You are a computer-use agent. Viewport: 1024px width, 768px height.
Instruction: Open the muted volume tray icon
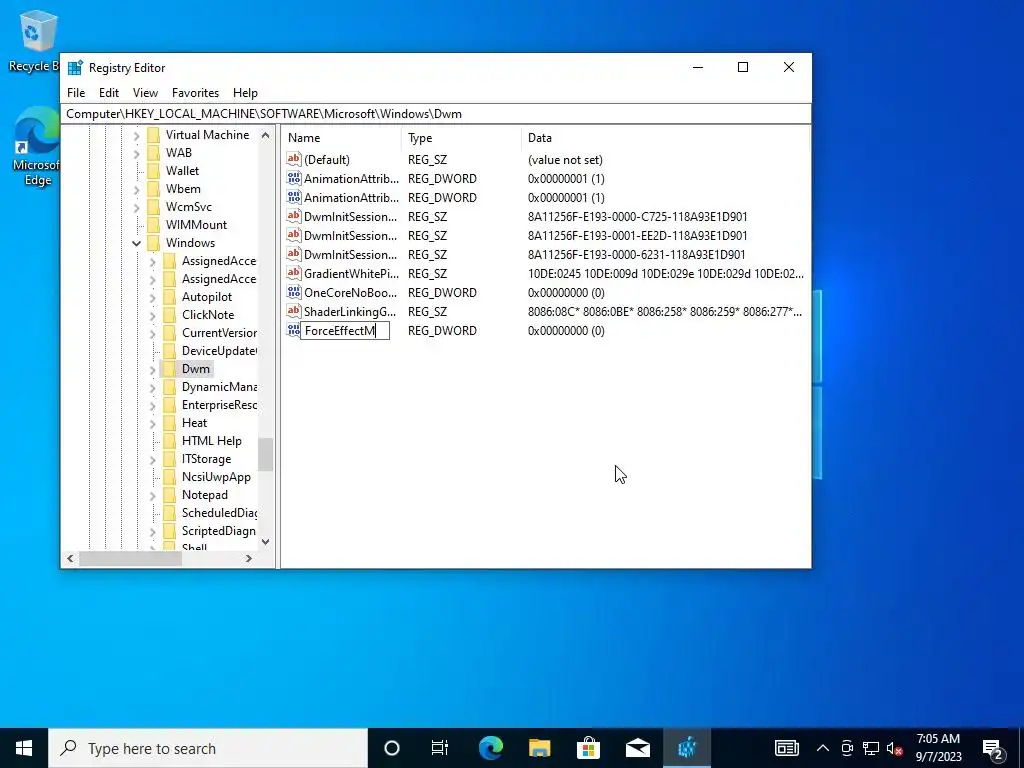(x=895, y=748)
